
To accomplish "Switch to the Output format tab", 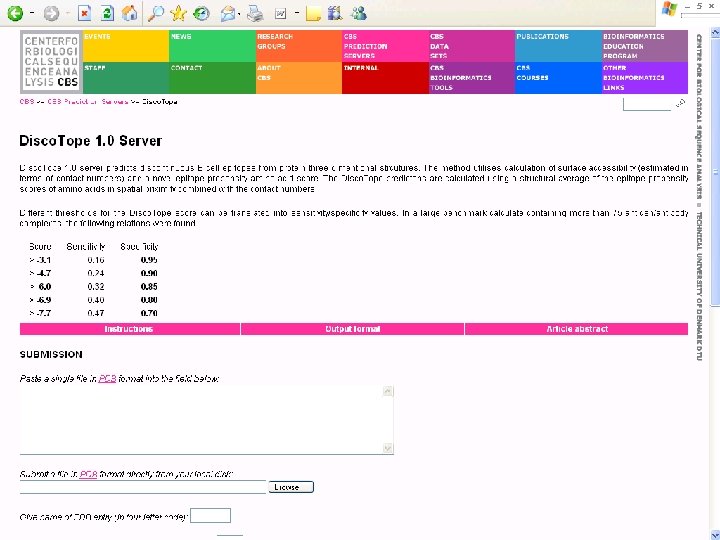I will [x=352, y=329].
